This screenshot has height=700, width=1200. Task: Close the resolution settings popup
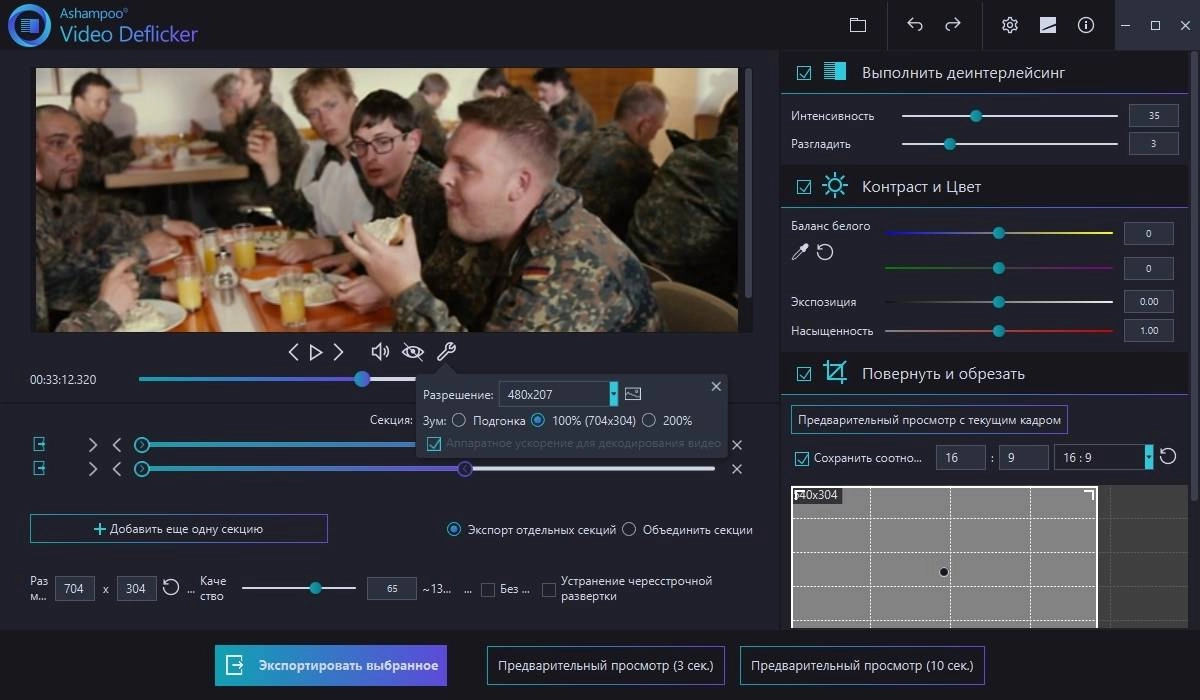[716, 386]
